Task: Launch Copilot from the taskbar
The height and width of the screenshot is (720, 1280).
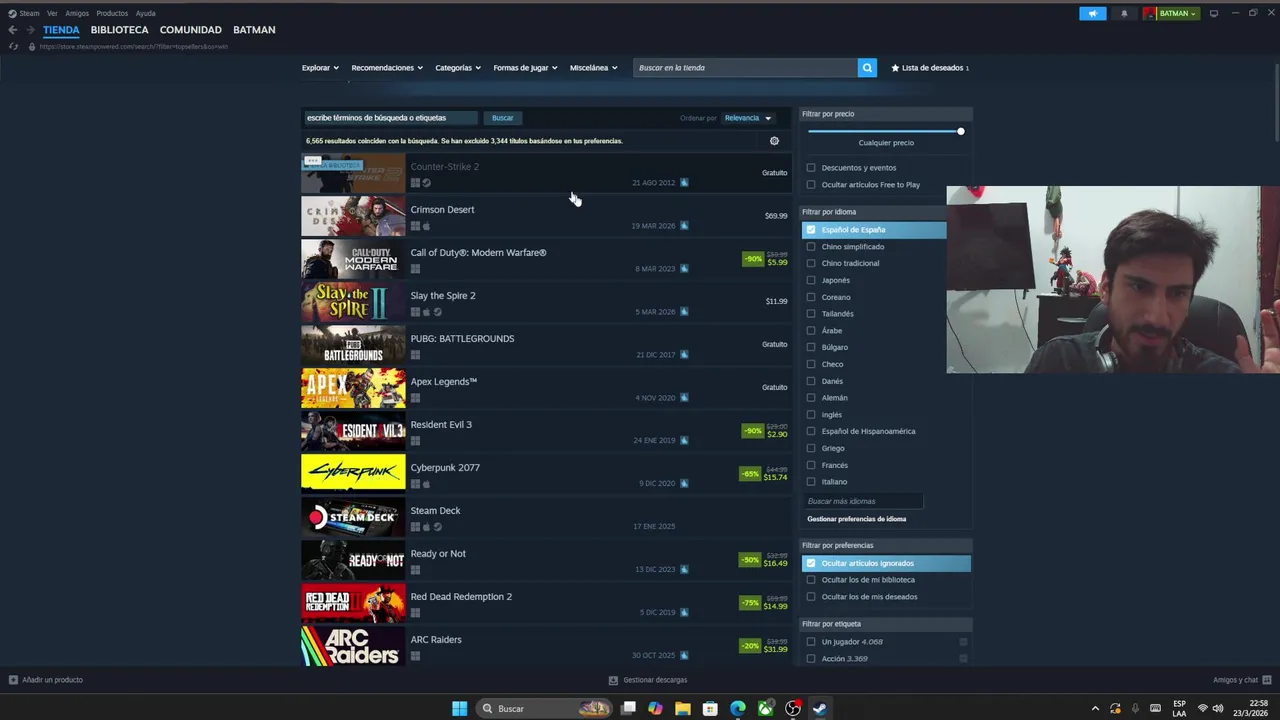Action: [x=655, y=708]
